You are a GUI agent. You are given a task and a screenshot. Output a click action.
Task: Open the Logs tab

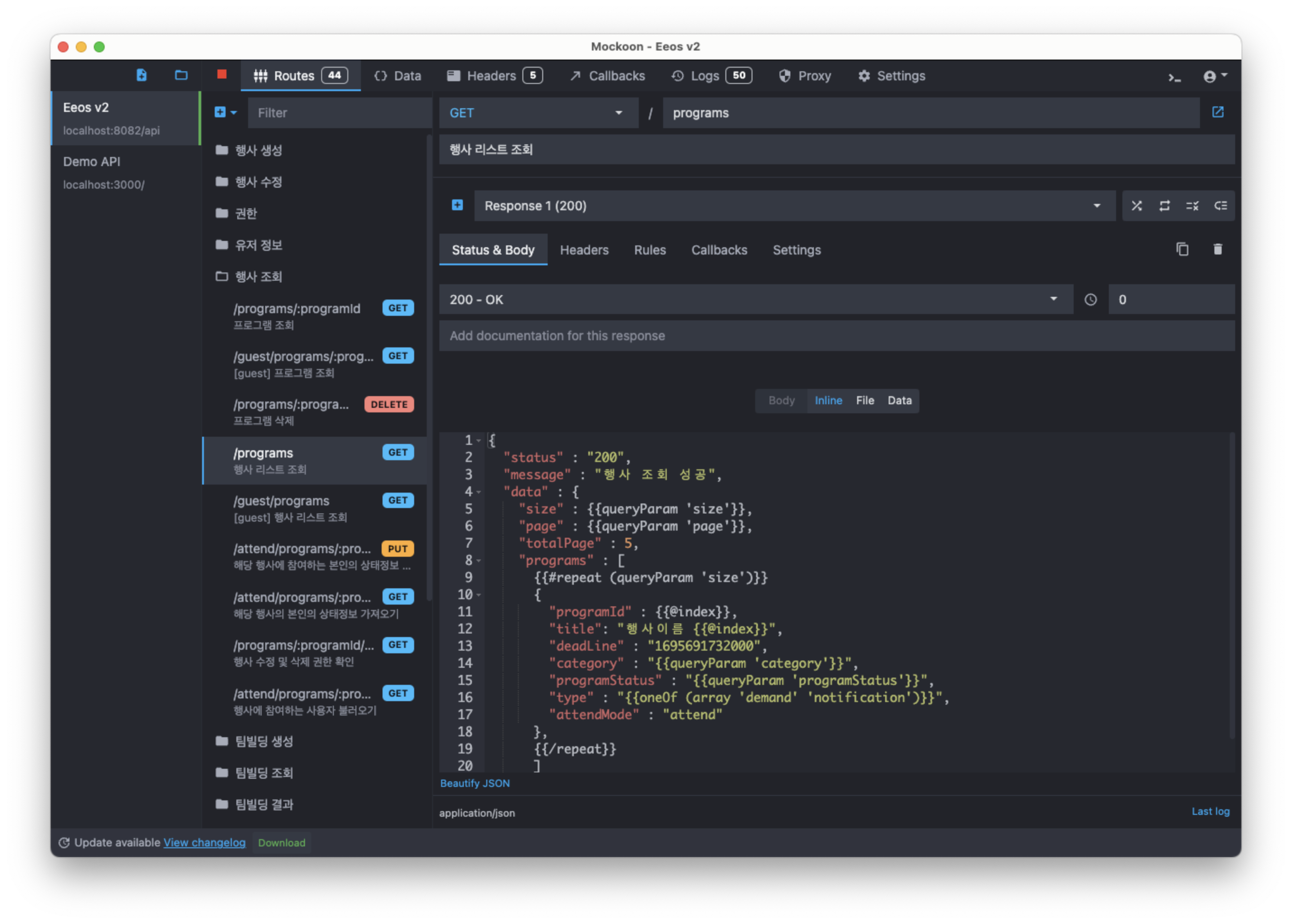click(x=711, y=76)
